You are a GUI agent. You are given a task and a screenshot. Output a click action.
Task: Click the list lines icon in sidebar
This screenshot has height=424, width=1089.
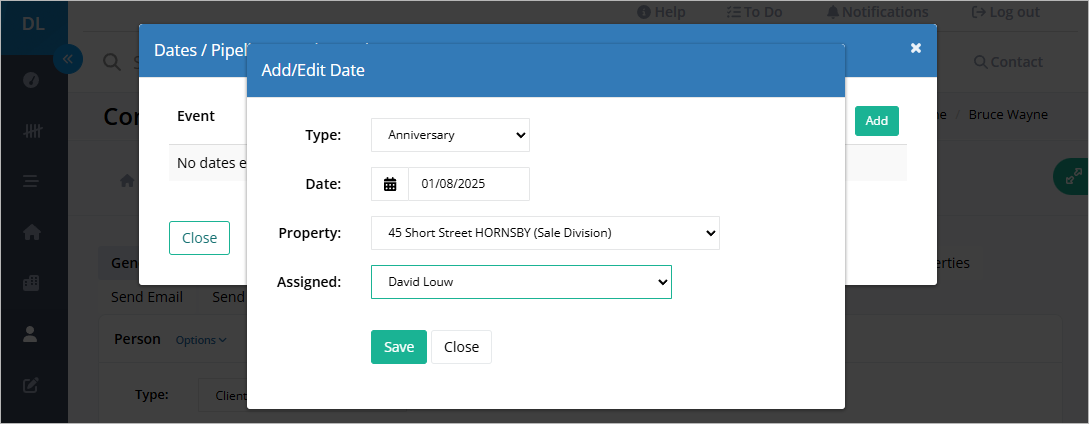click(31, 181)
